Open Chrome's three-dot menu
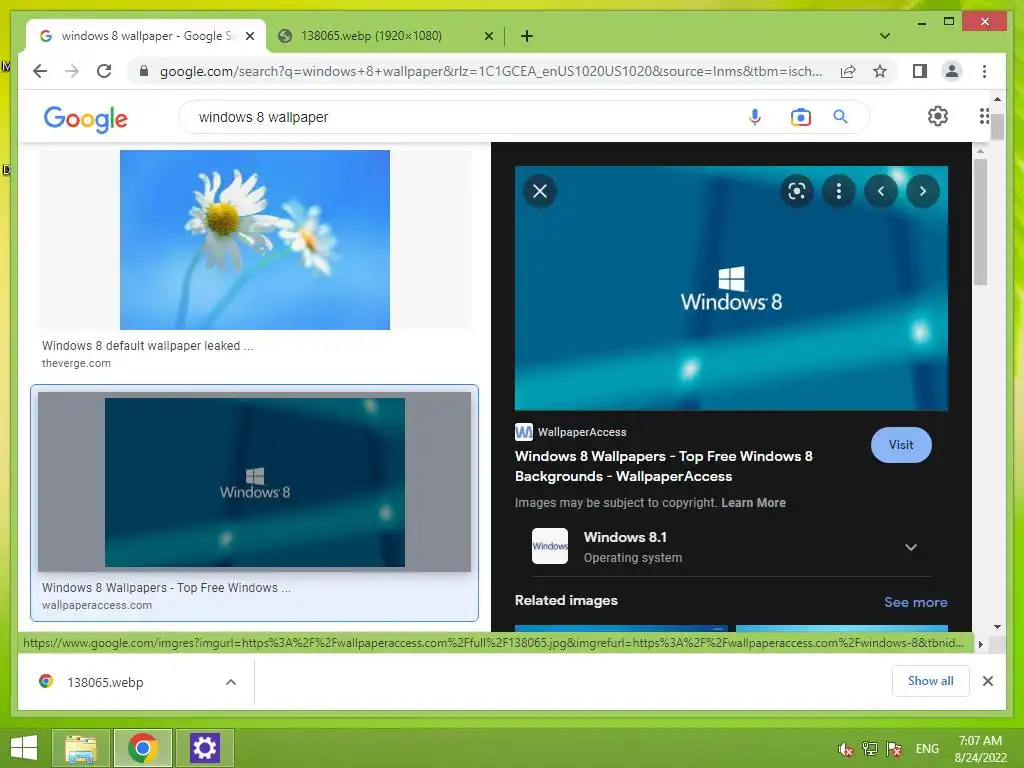 coord(984,71)
